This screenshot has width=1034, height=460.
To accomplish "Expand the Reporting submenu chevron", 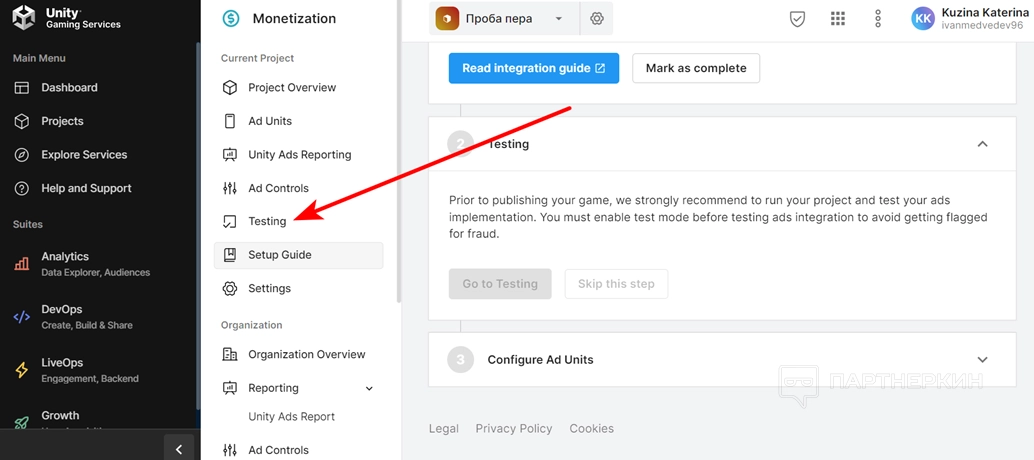I will coord(369,388).
